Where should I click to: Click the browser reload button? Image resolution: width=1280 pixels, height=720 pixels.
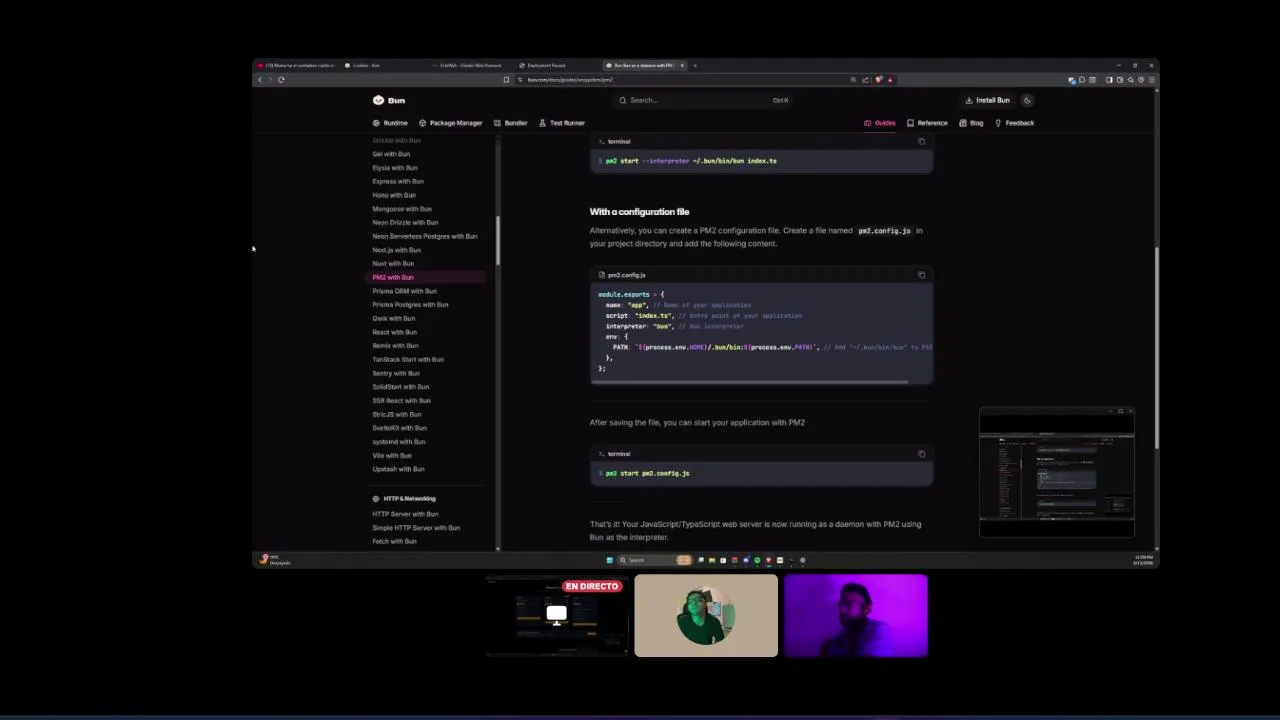tap(281, 80)
